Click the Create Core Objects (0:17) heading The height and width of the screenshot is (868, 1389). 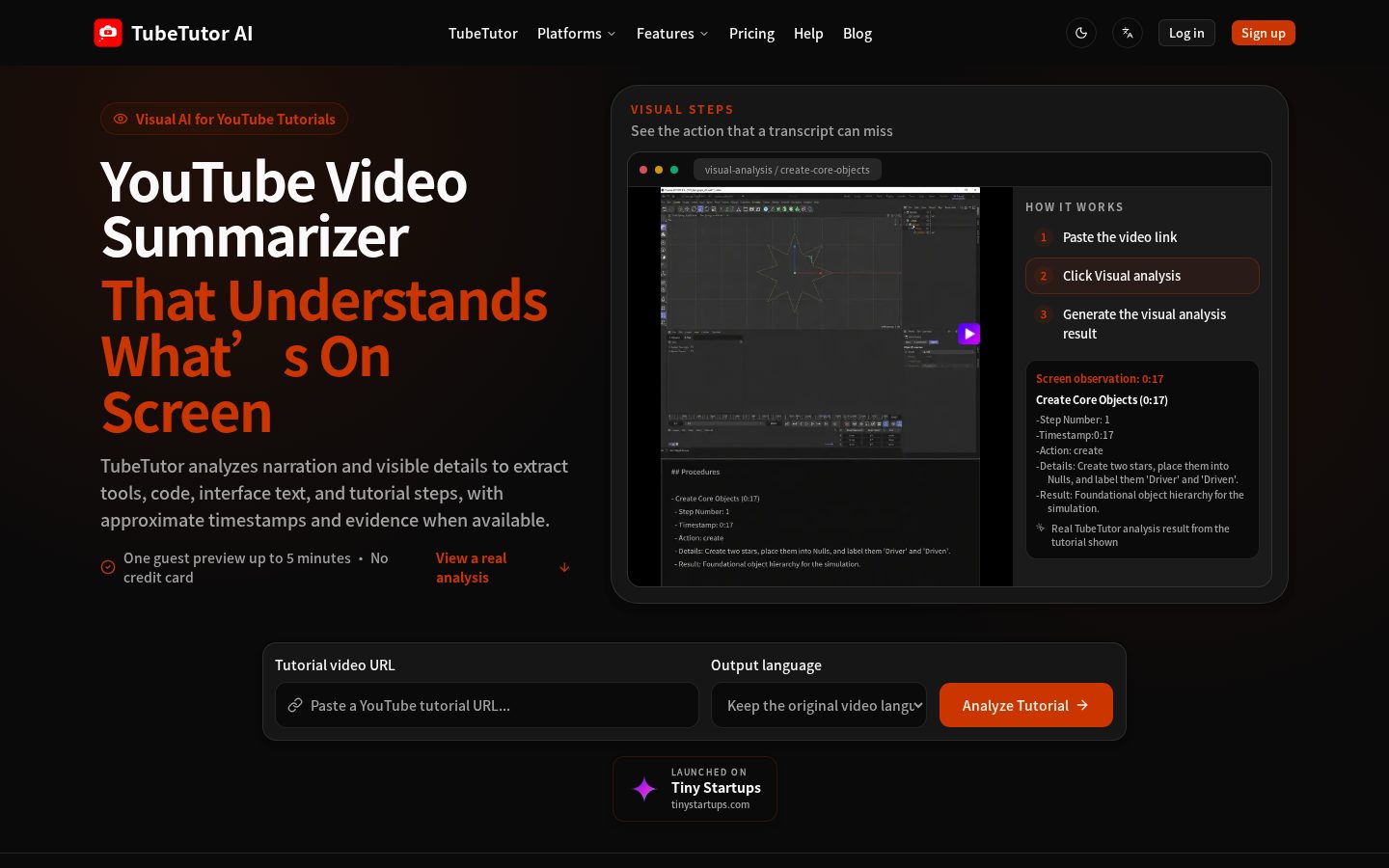[x=1102, y=400]
